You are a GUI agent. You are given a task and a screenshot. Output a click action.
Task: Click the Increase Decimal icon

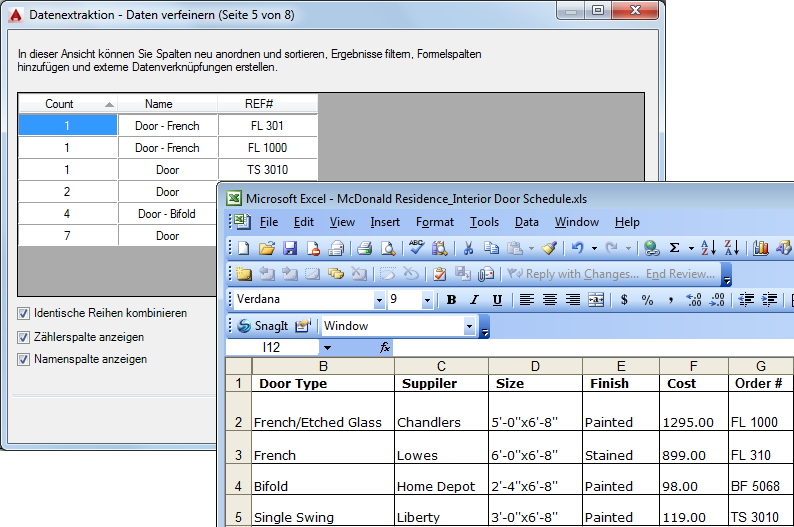tap(694, 300)
